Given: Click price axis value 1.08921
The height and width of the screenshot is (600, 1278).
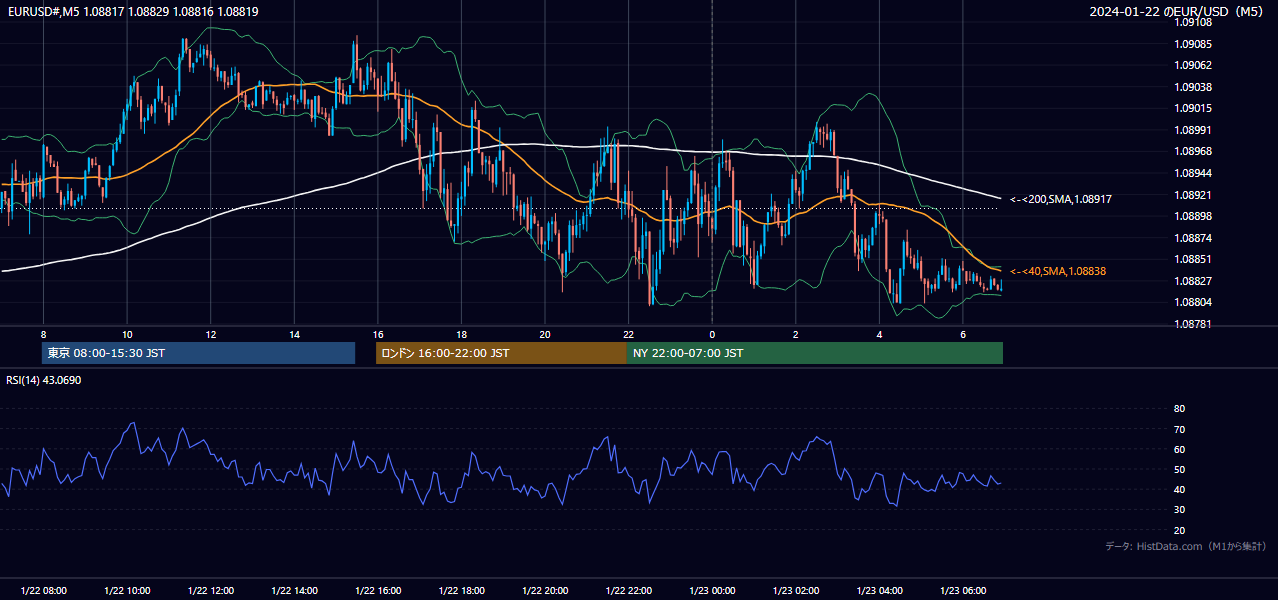Looking at the screenshot, I should coord(1192,195).
